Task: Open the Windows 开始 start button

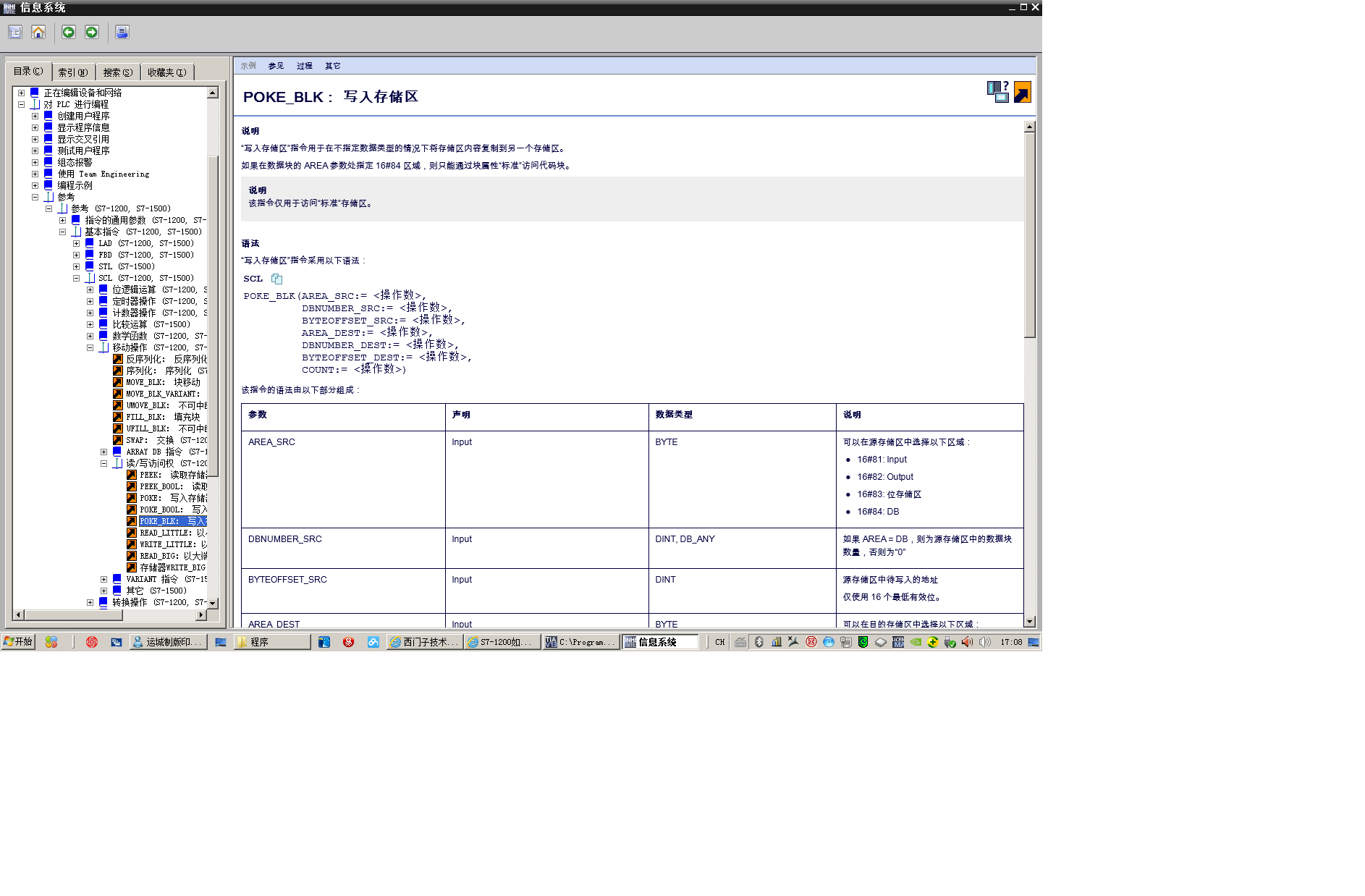Action: pos(18,642)
